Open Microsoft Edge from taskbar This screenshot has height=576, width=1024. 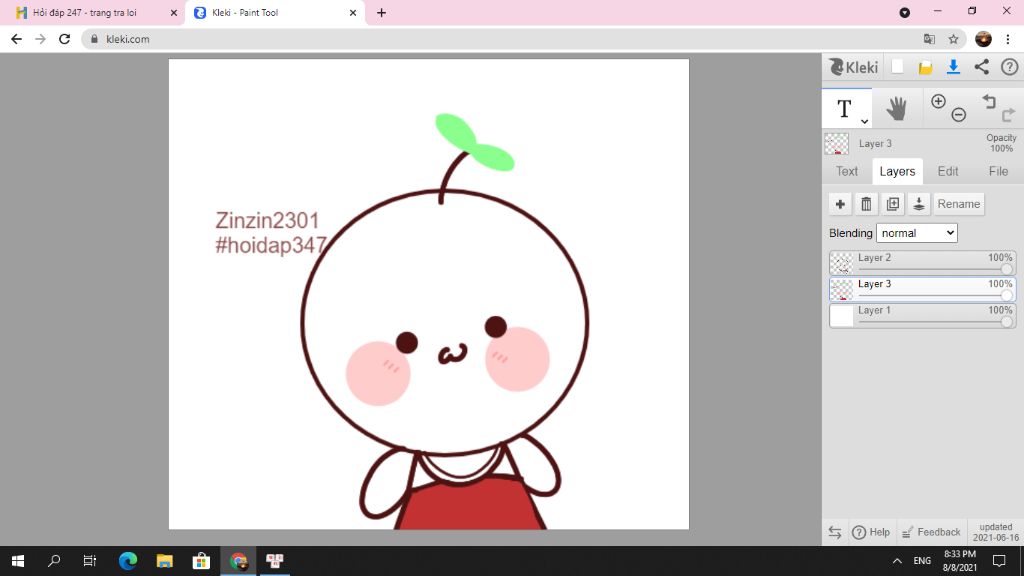pos(128,561)
